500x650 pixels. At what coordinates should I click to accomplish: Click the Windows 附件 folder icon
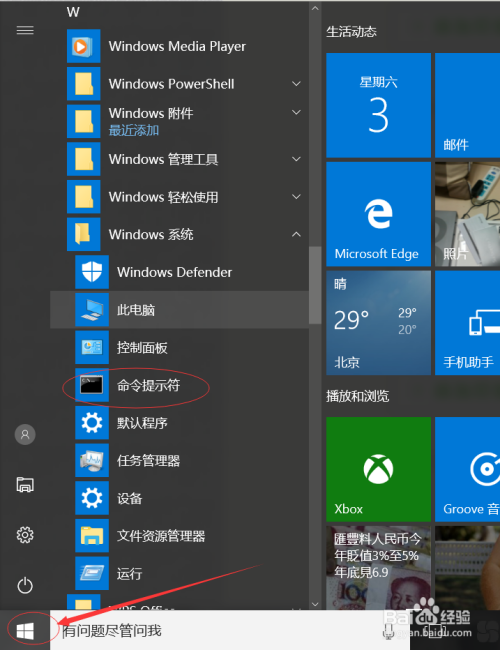point(83,121)
